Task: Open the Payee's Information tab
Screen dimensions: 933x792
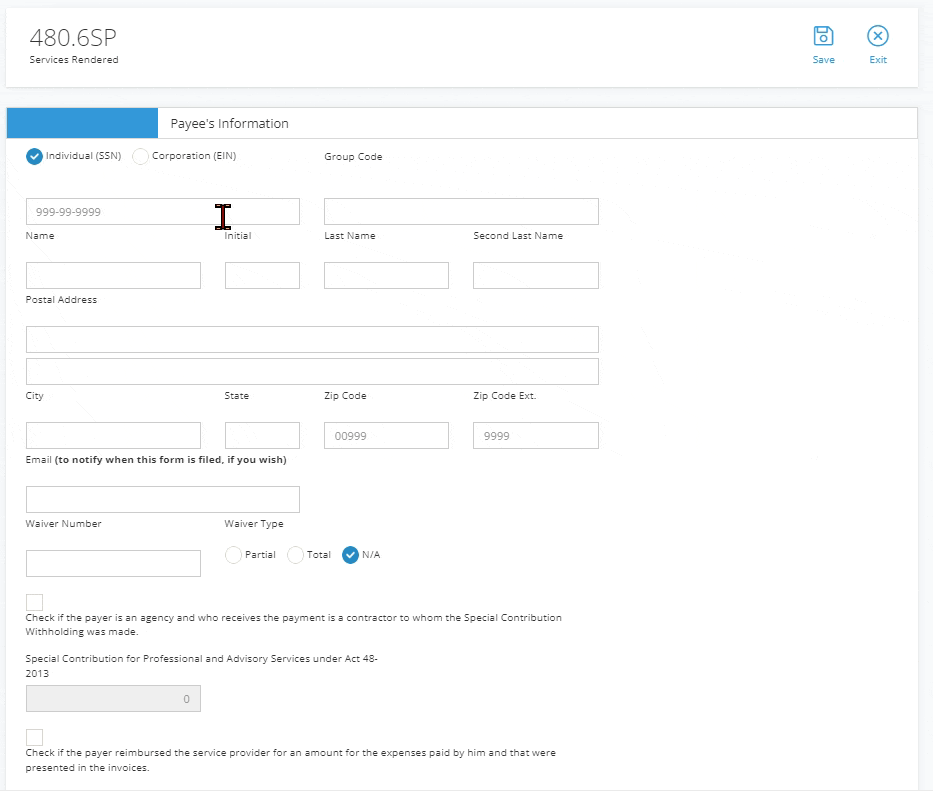Action: click(x=230, y=124)
